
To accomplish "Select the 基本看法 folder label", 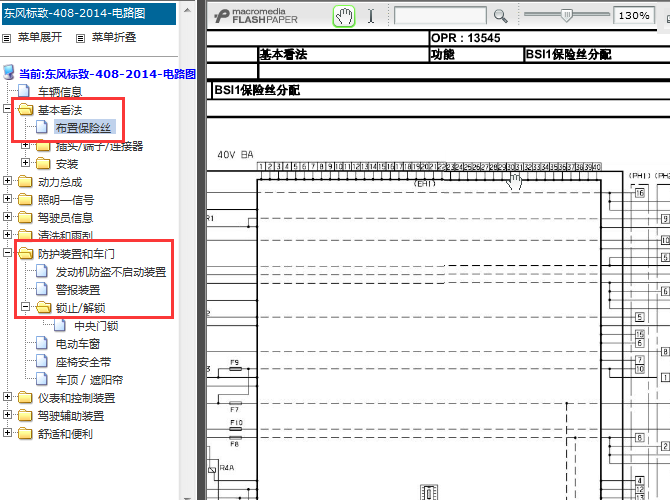I will click(60, 110).
